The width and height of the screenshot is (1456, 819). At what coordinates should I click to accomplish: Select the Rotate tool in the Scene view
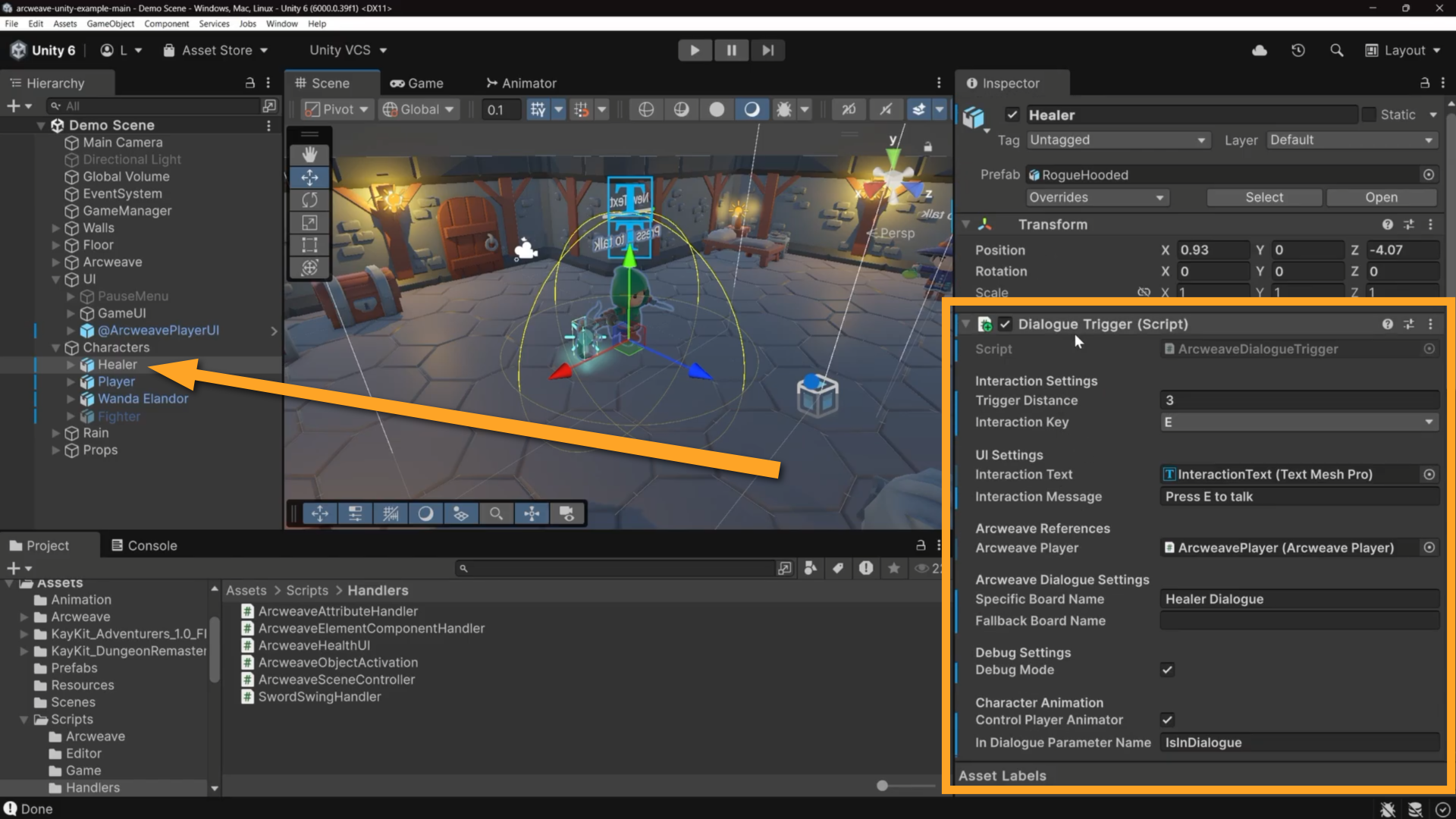[x=309, y=200]
